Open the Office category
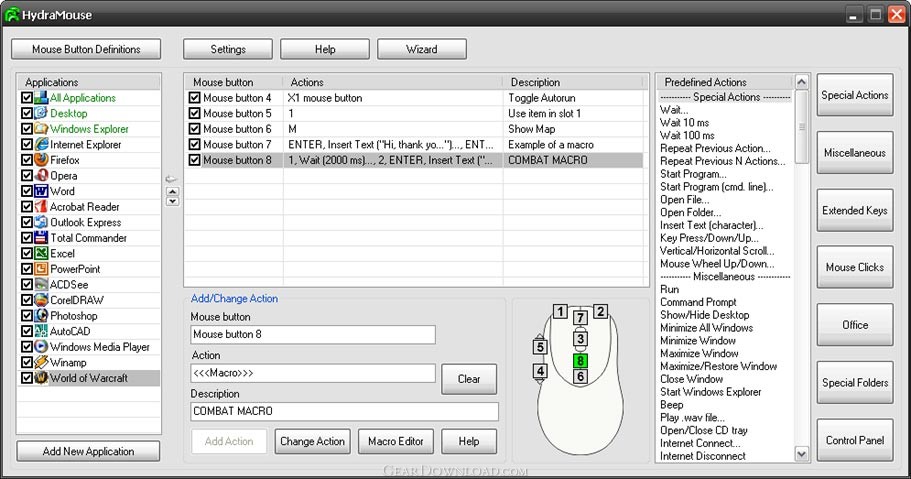This screenshot has height=479, width=911. pos(855,325)
